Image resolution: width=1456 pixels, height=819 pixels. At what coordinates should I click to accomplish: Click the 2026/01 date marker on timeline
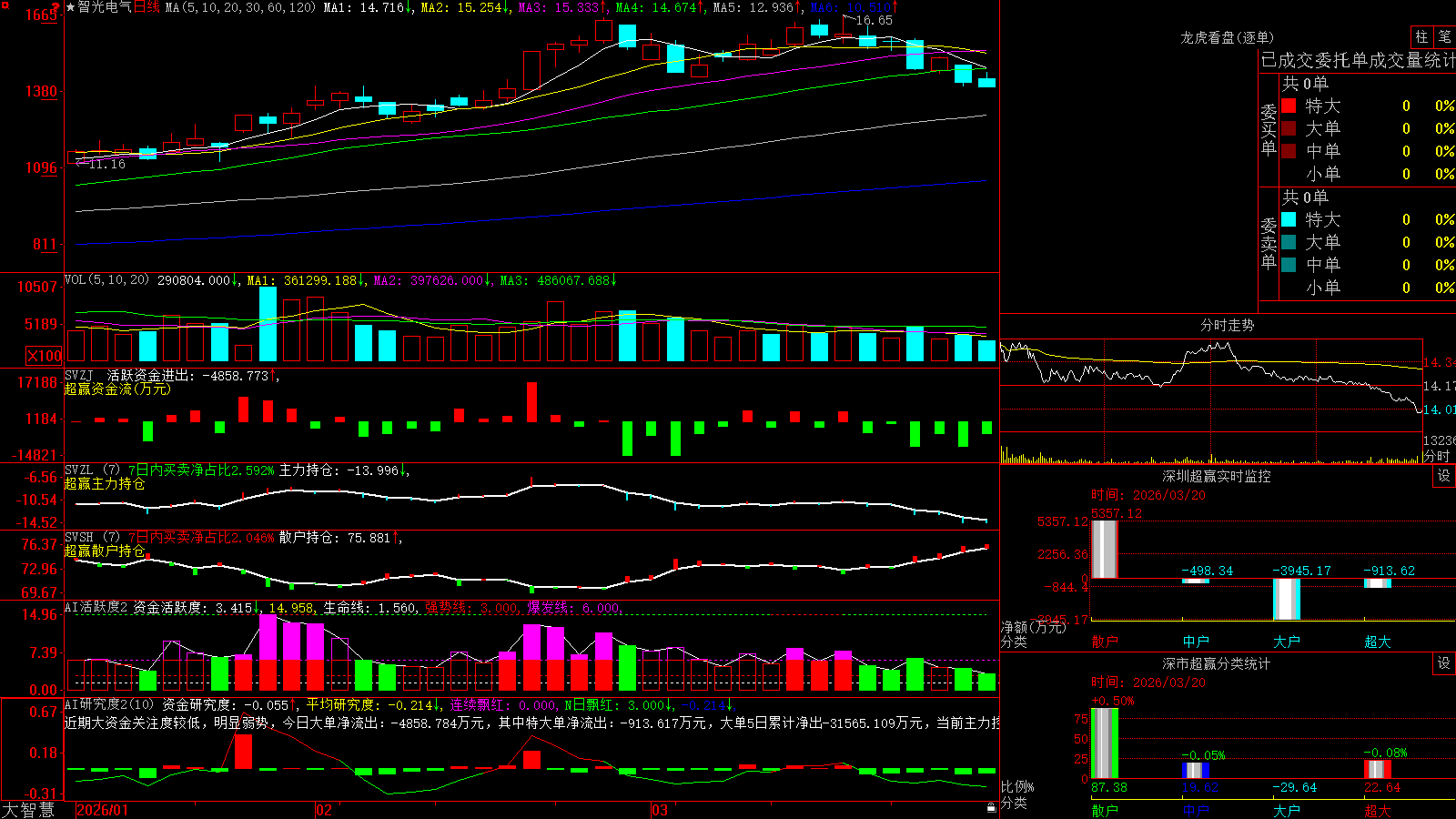tap(103, 810)
